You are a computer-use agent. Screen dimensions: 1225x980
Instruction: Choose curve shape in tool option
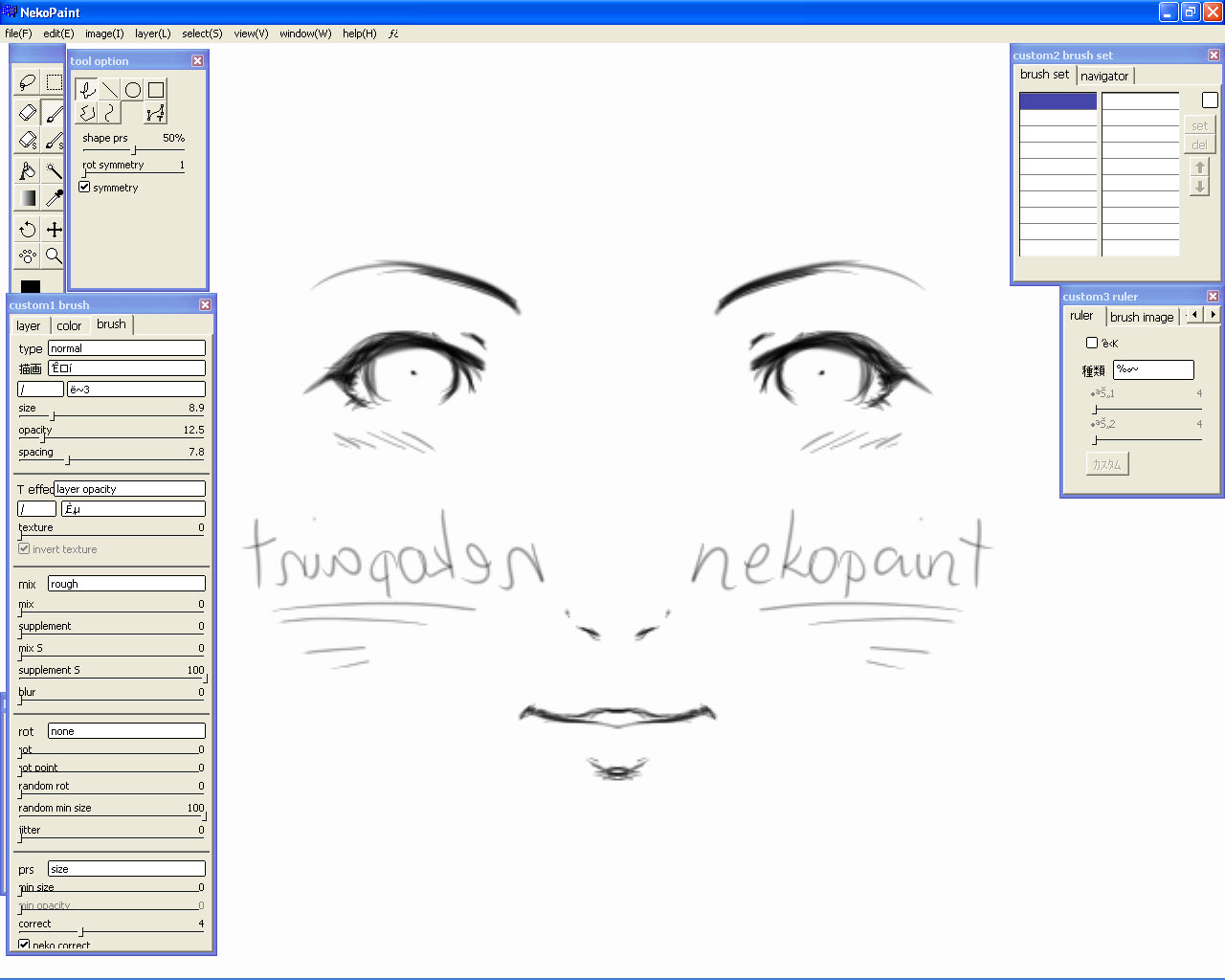pos(110,113)
